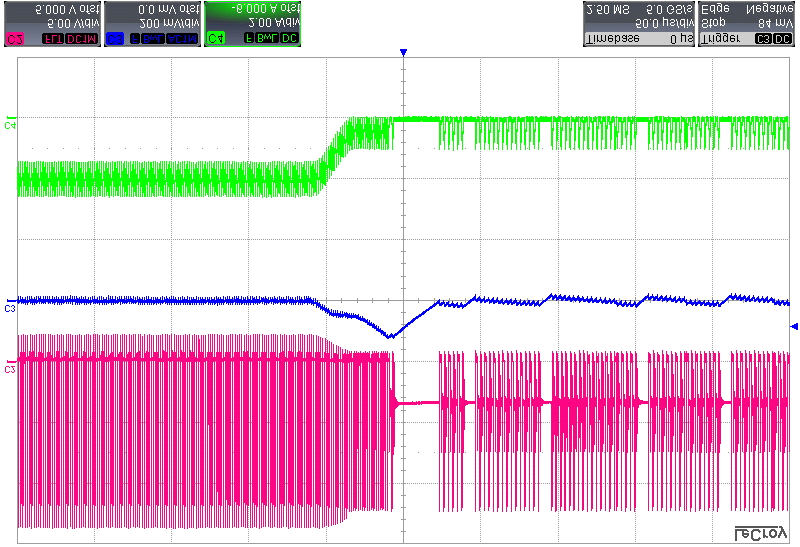Click the blue trigger delay marker above grid

tap(403, 52)
